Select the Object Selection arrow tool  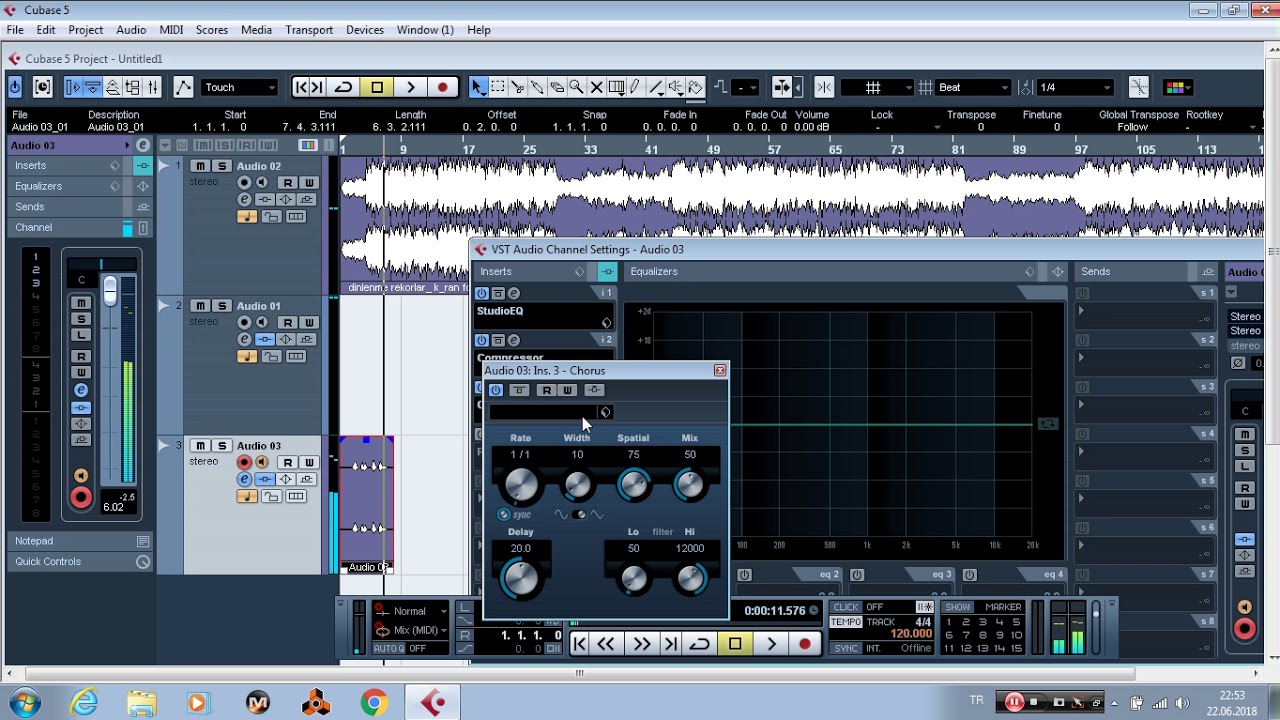[x=479, y=88]
